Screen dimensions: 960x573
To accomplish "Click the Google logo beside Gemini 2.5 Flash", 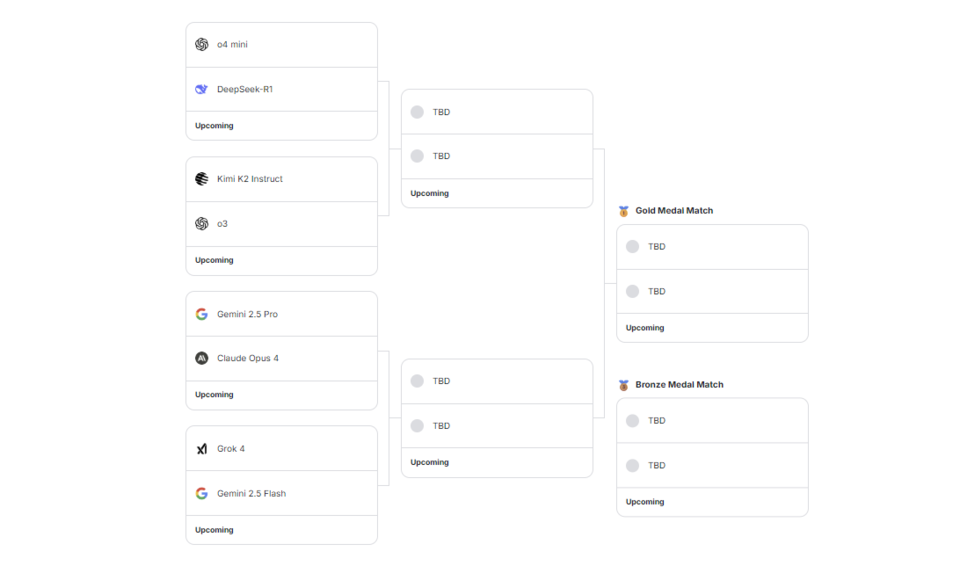I will 202,493.
